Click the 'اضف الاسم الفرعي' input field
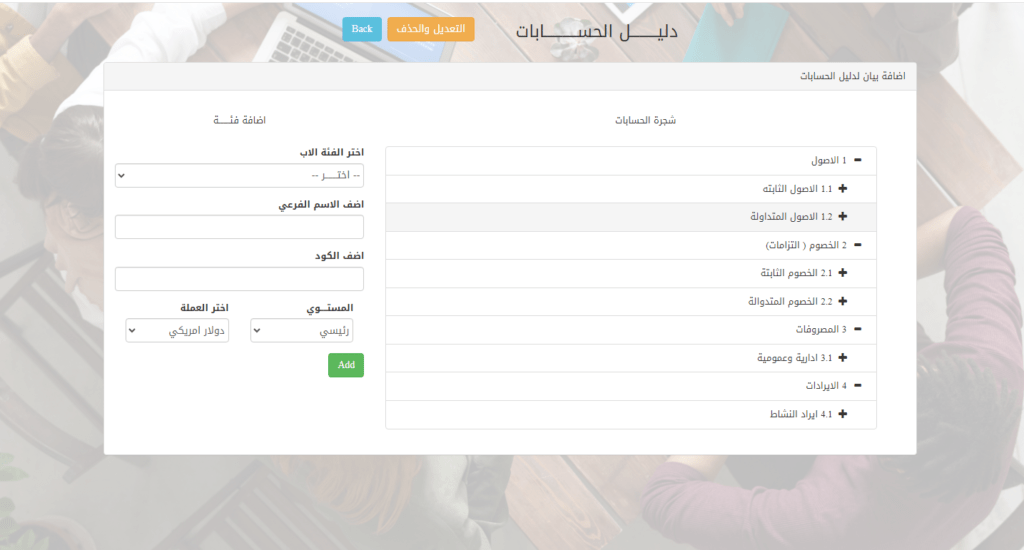This screenshot has height=550, width=1024. tap(239, 227)
